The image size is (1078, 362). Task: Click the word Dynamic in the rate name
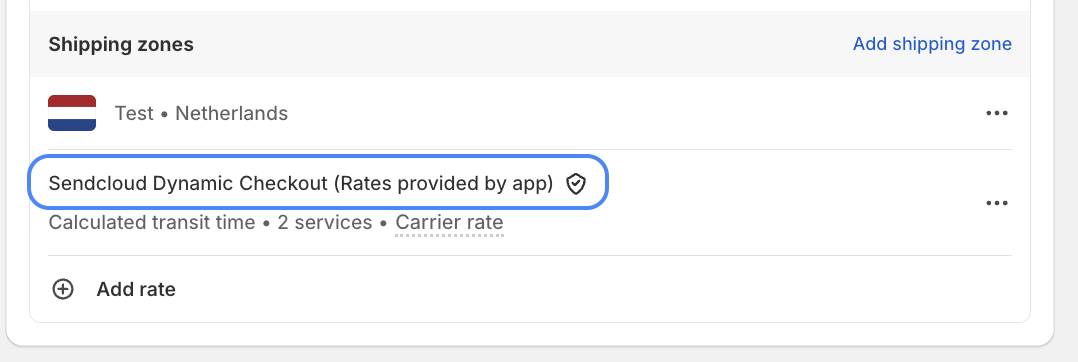[x=193, y=183]
